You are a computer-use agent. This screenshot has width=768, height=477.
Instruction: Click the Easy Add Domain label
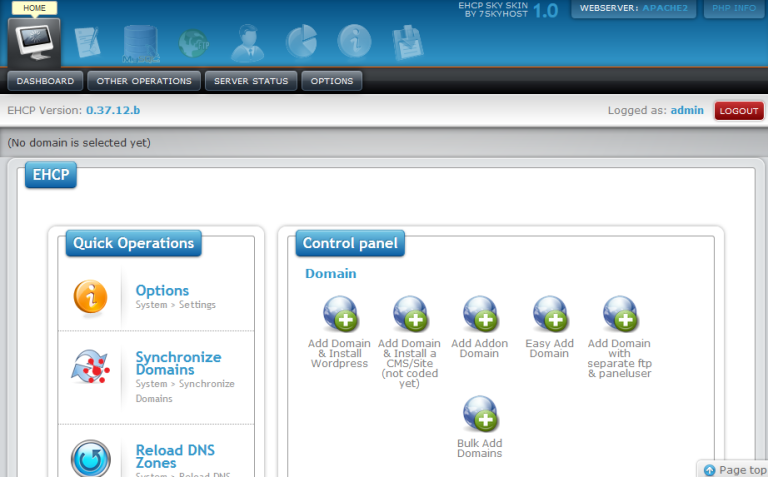pyautogui.click(x=550, y=348)
